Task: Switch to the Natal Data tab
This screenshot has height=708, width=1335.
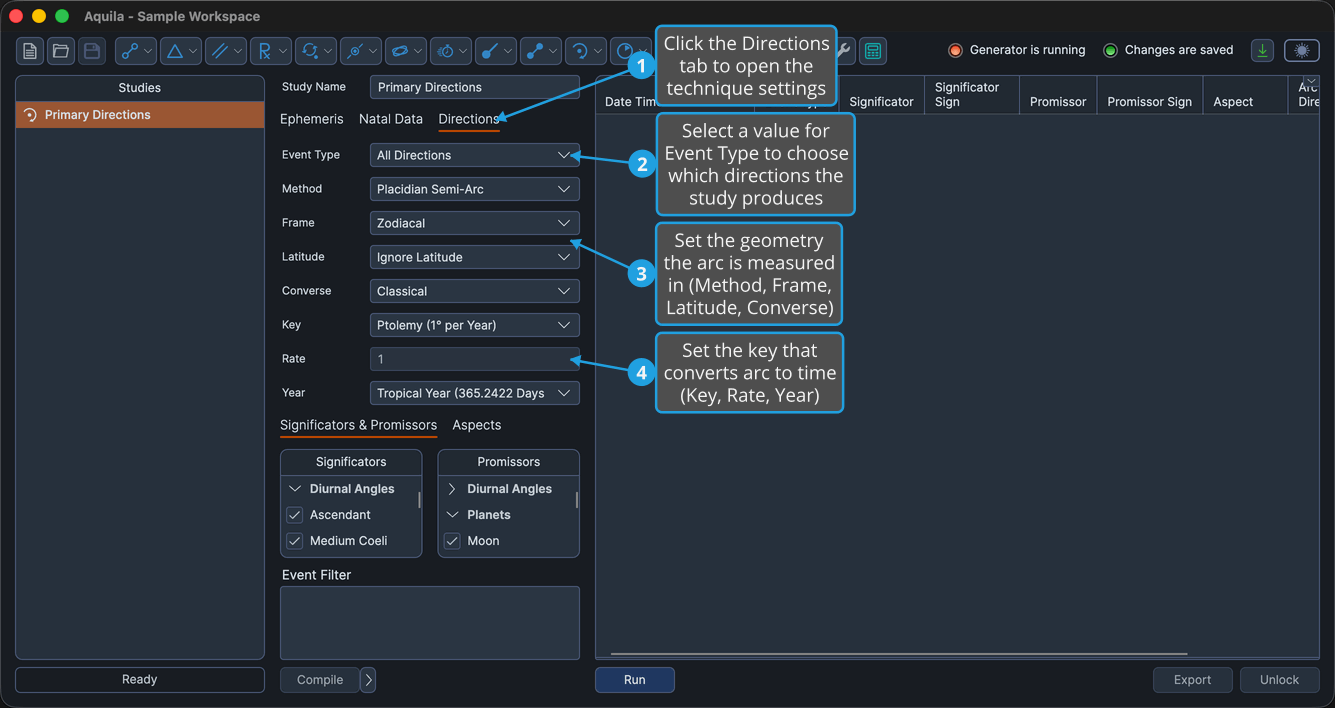Action: pos(391,119)
